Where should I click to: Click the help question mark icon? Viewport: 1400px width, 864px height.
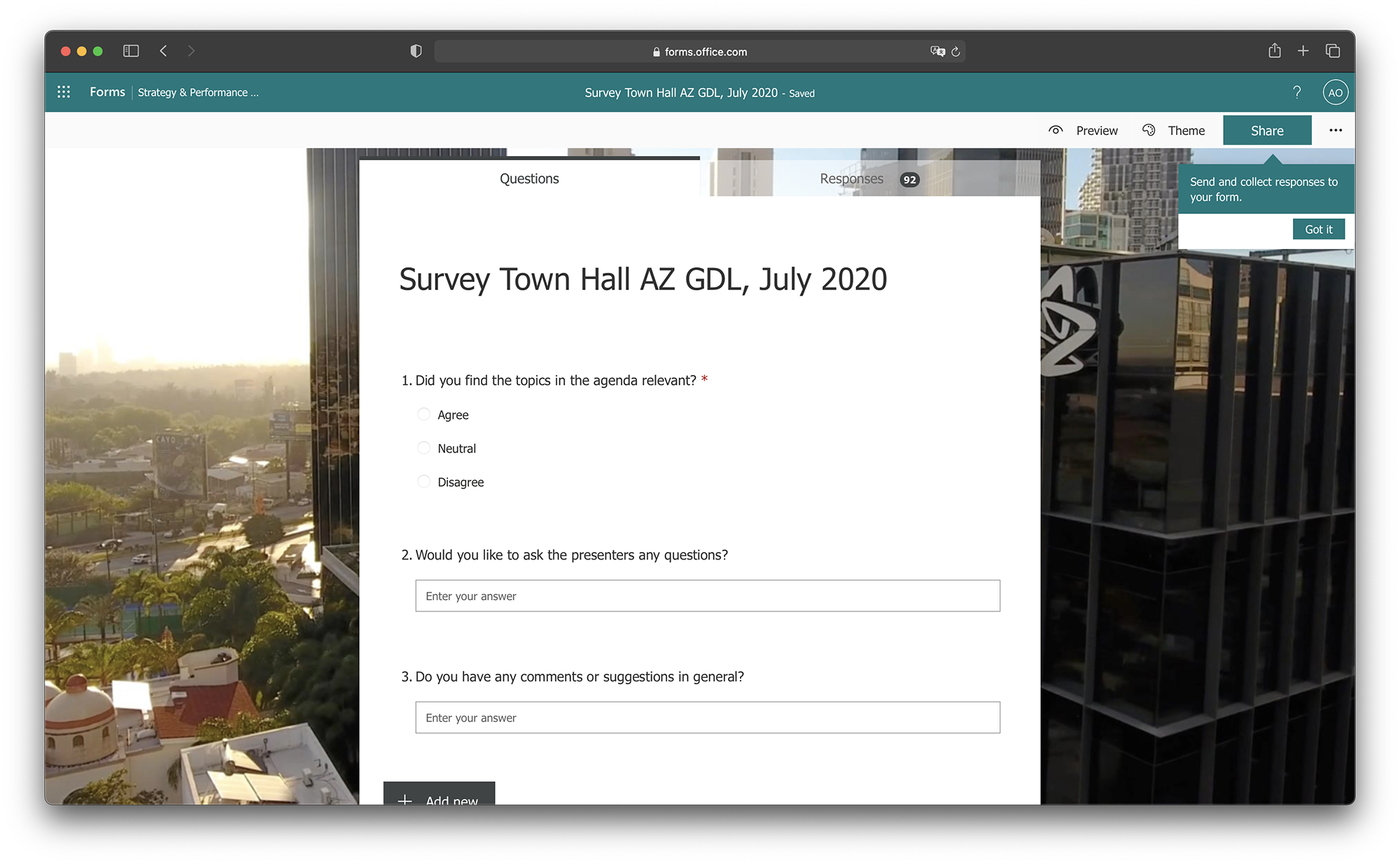[1296, 92]
